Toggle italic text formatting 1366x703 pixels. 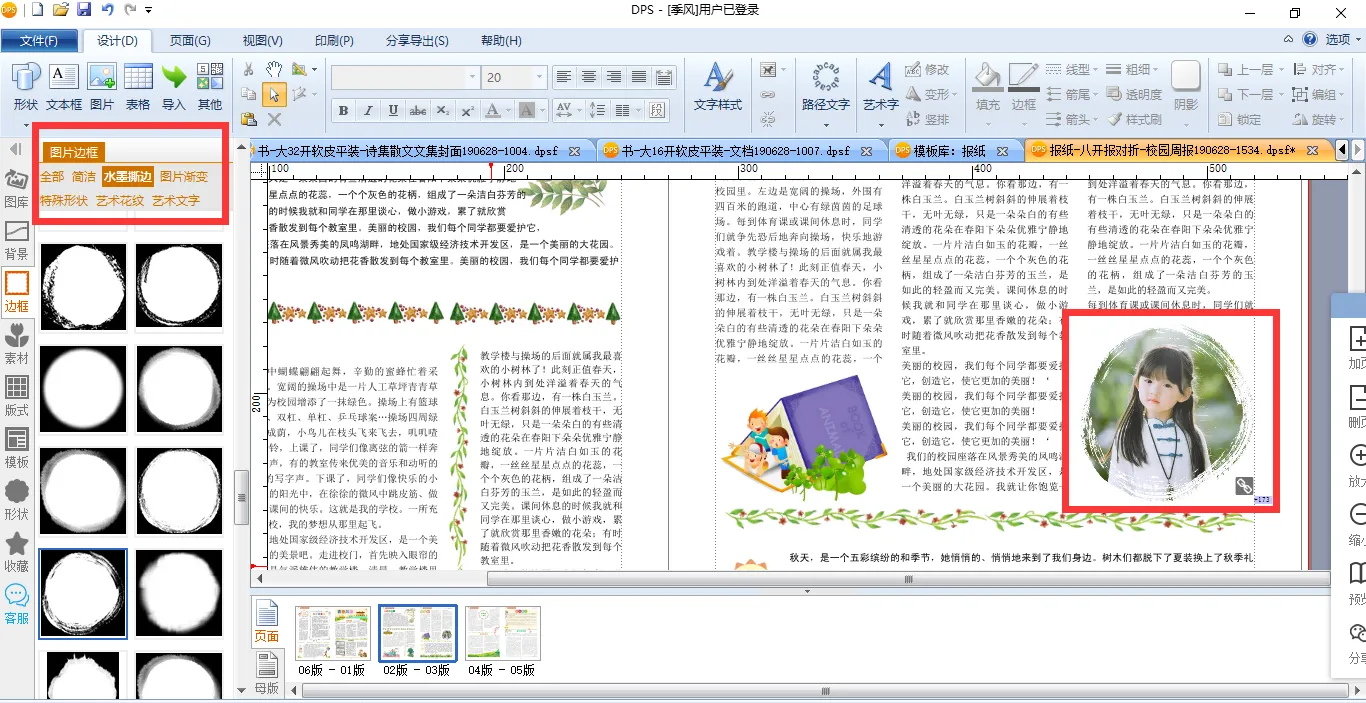[368, 111]
